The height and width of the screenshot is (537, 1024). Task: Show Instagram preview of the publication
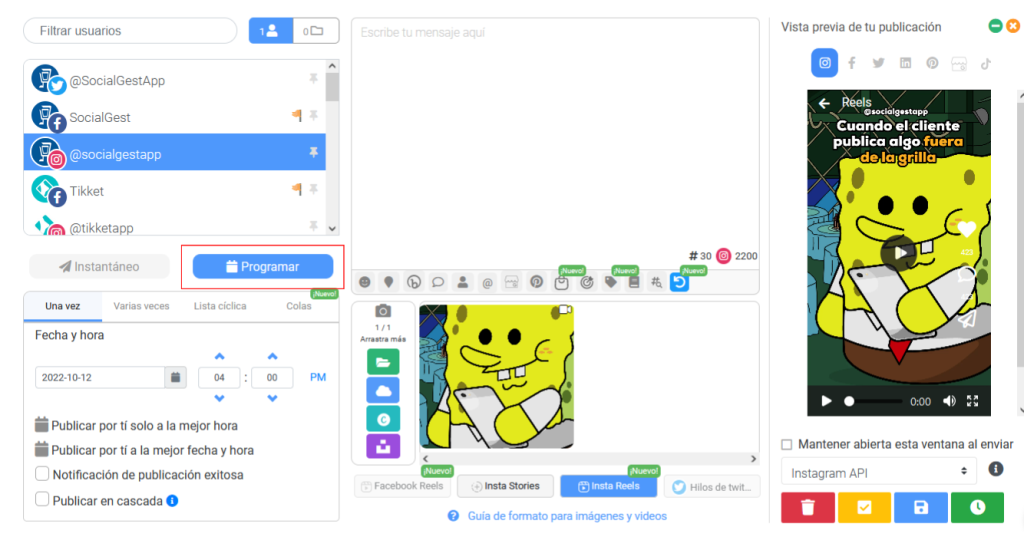click(825, 63)
